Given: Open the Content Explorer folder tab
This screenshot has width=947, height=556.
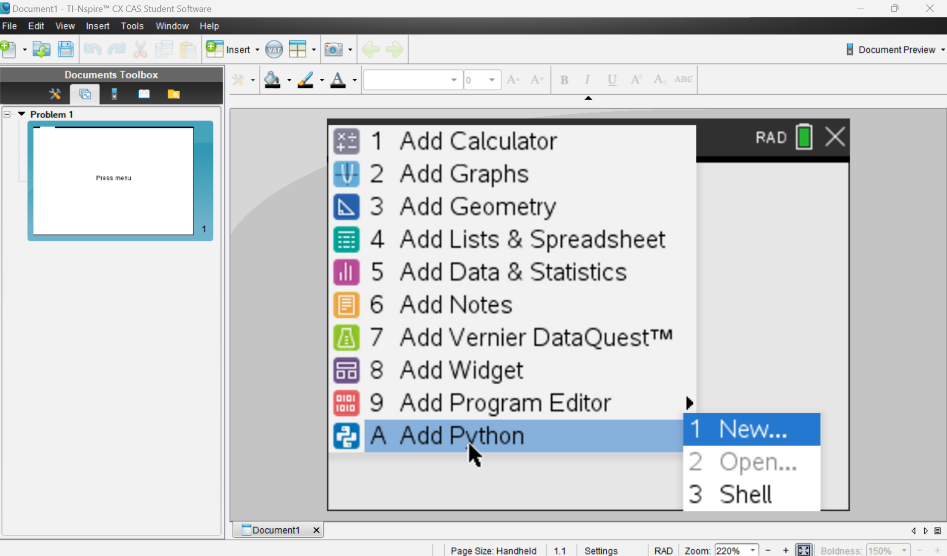Looking at the screenshot, I should coord(174,94).
